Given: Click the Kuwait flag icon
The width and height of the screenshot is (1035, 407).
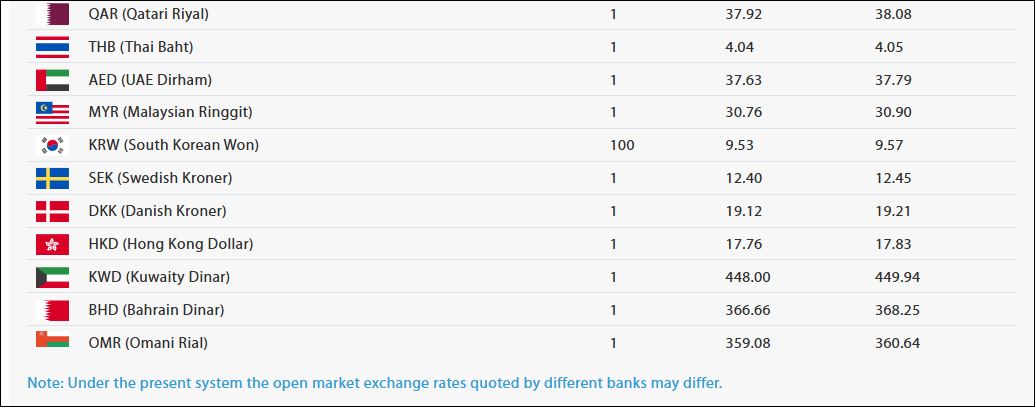Looking at the screenshot, I should click(x=52, y=277).
